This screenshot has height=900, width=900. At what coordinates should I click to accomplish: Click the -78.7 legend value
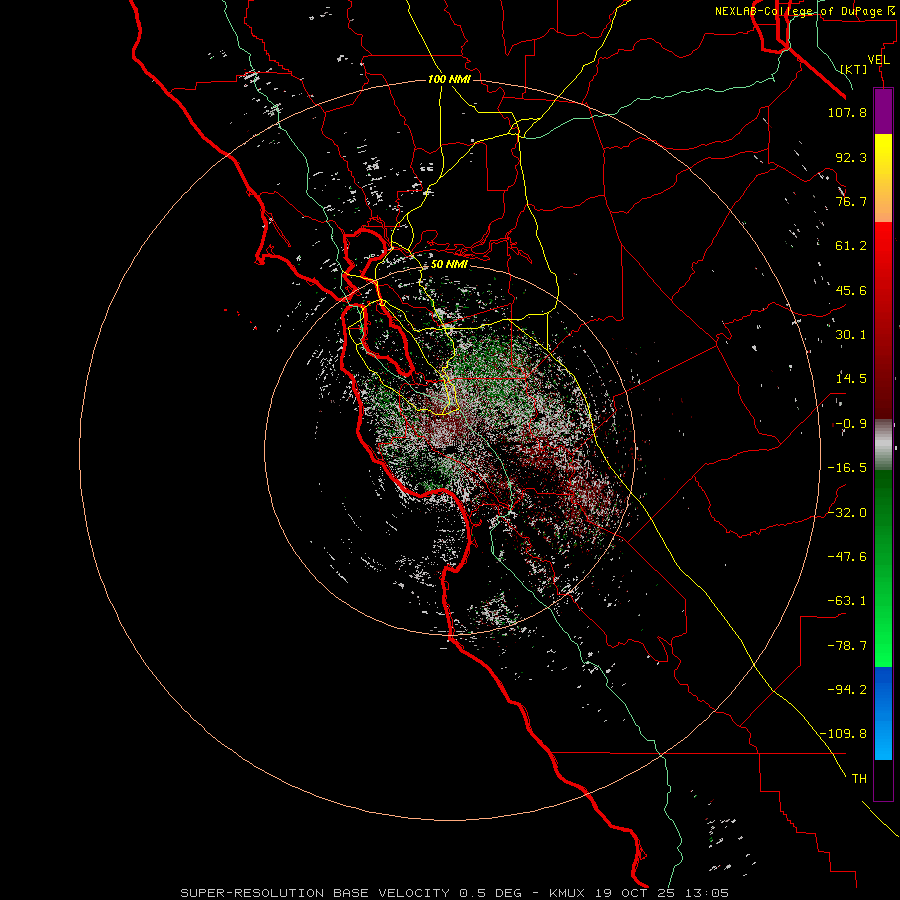(x=847, y=646)
